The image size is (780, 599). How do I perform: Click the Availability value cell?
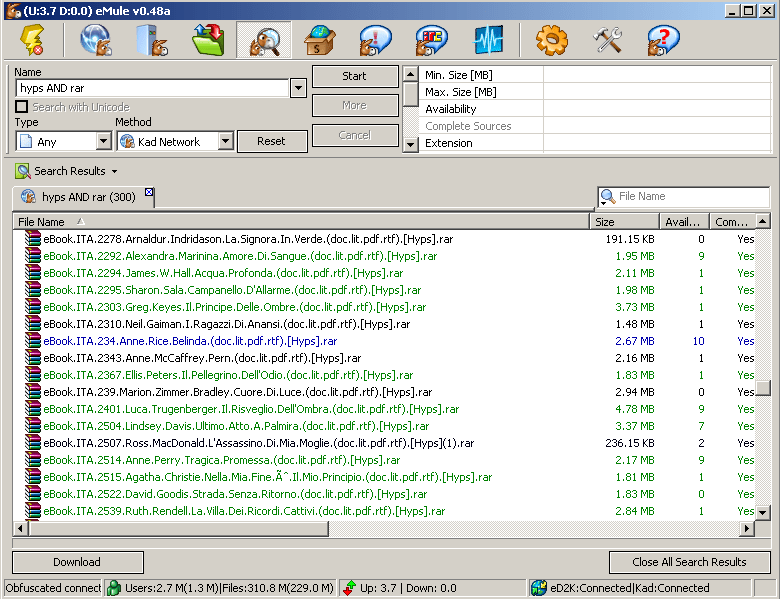[657, 109]
